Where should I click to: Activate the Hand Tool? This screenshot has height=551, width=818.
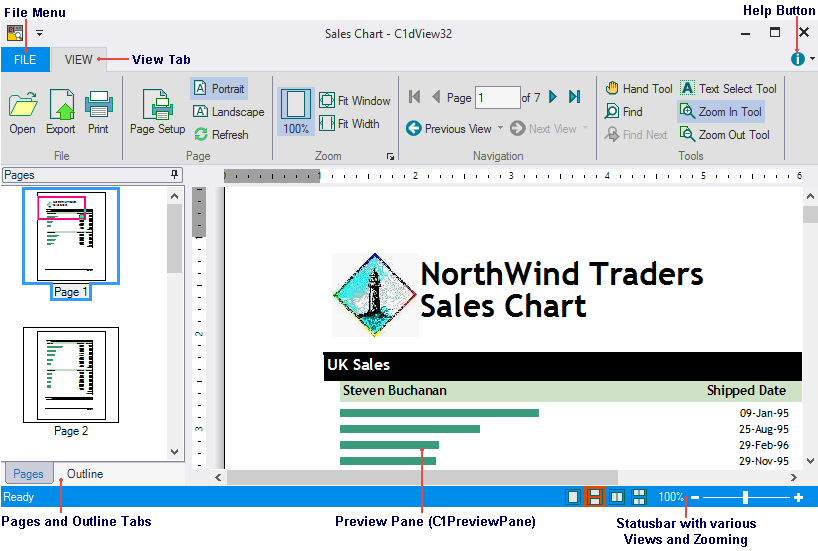pos(639,89)
